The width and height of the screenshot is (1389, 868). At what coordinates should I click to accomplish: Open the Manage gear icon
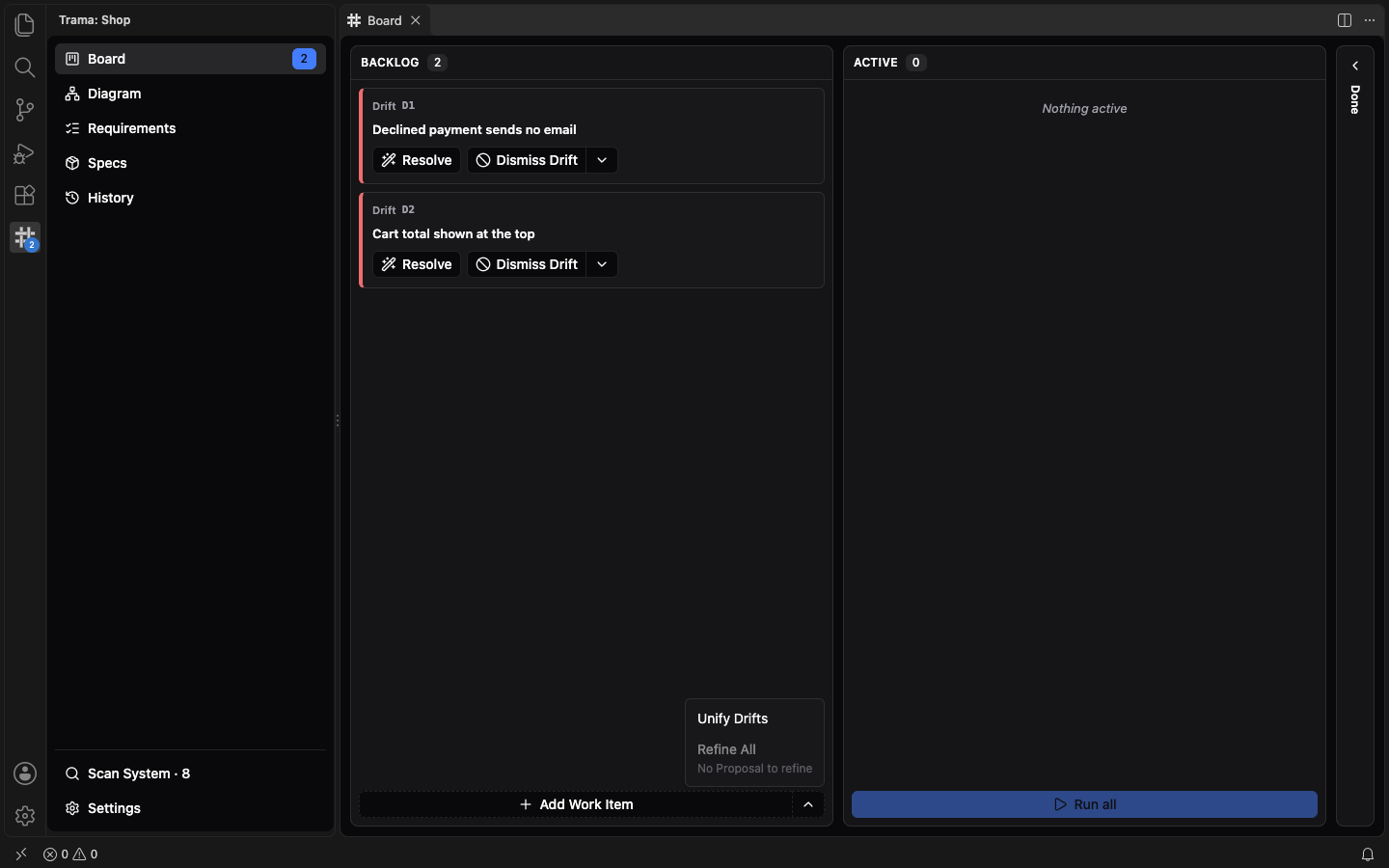coord(25,816)
